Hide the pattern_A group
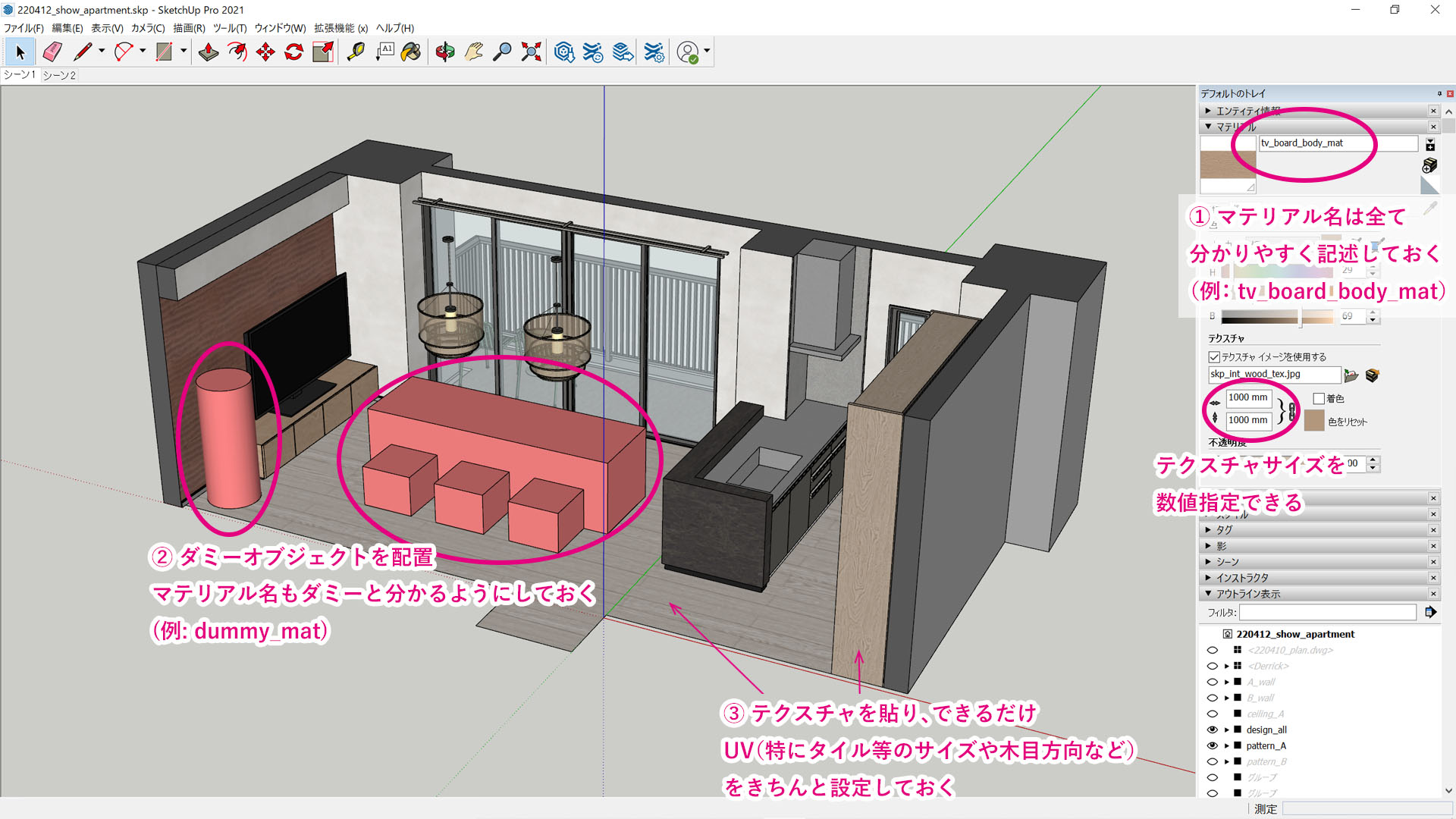The width and height of the screenshot is (1456, 819). [1212, 746]
